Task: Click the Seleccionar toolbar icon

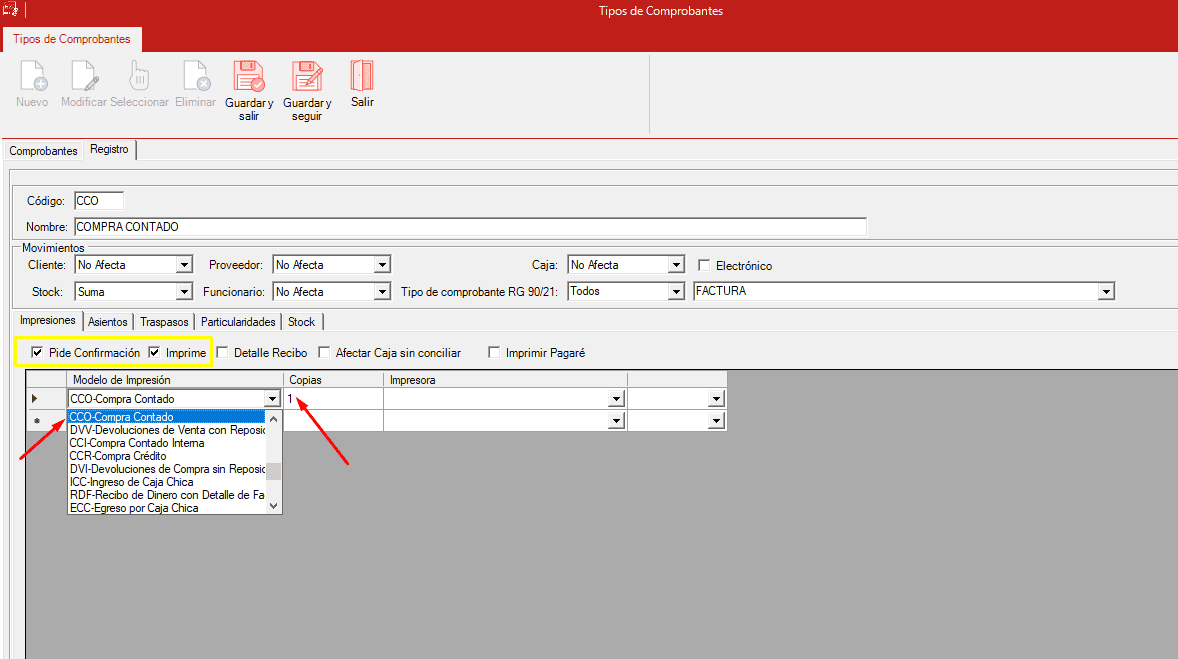Action: [139, 76]
